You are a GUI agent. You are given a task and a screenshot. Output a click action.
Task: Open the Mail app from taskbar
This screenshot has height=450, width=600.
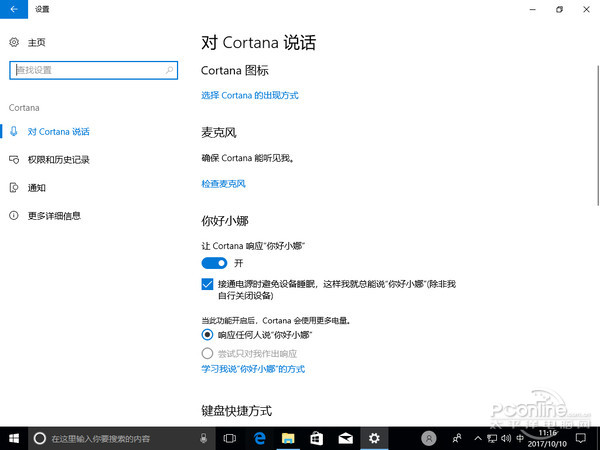click(345, 439)
